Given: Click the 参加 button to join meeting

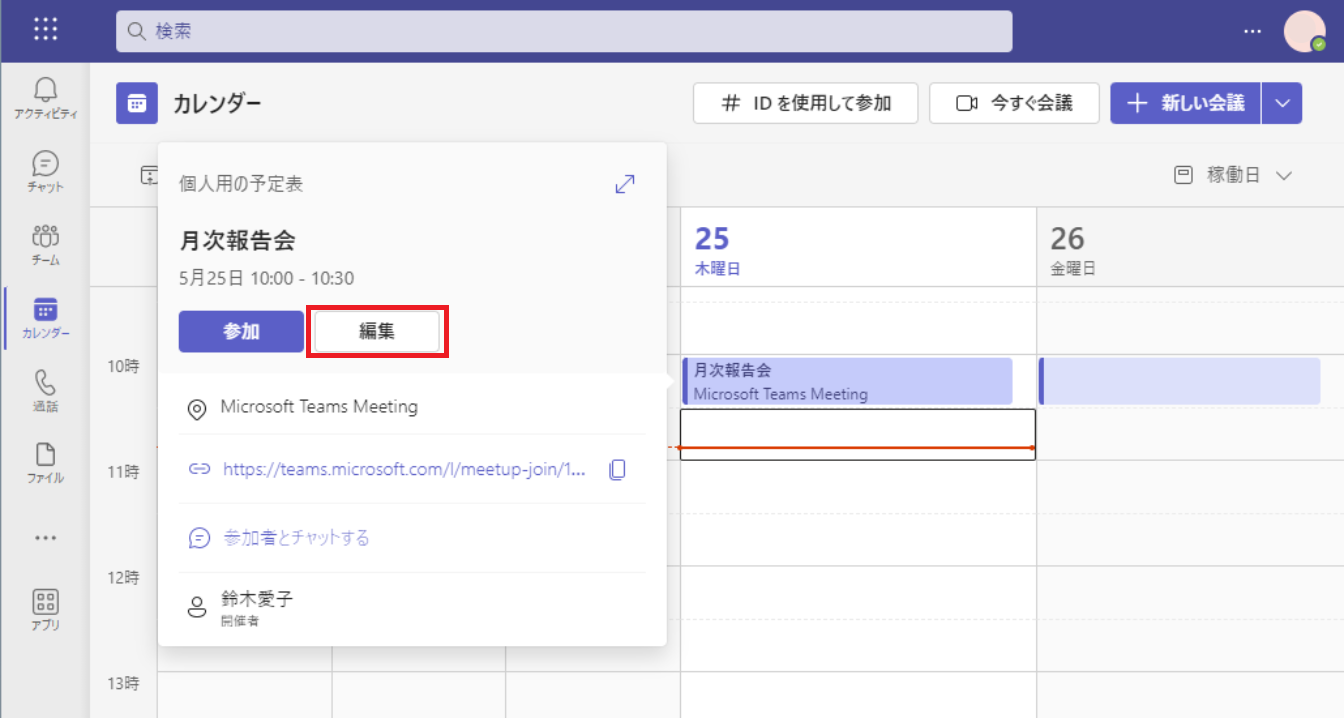Looking at the screenshot, I should click(241, 332).
